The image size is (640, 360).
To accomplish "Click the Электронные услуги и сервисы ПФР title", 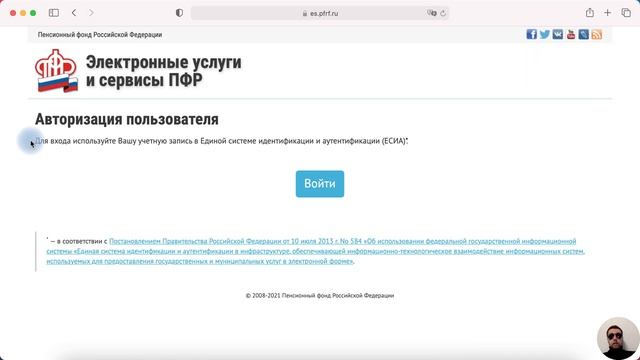I will (x=163, y=71).
